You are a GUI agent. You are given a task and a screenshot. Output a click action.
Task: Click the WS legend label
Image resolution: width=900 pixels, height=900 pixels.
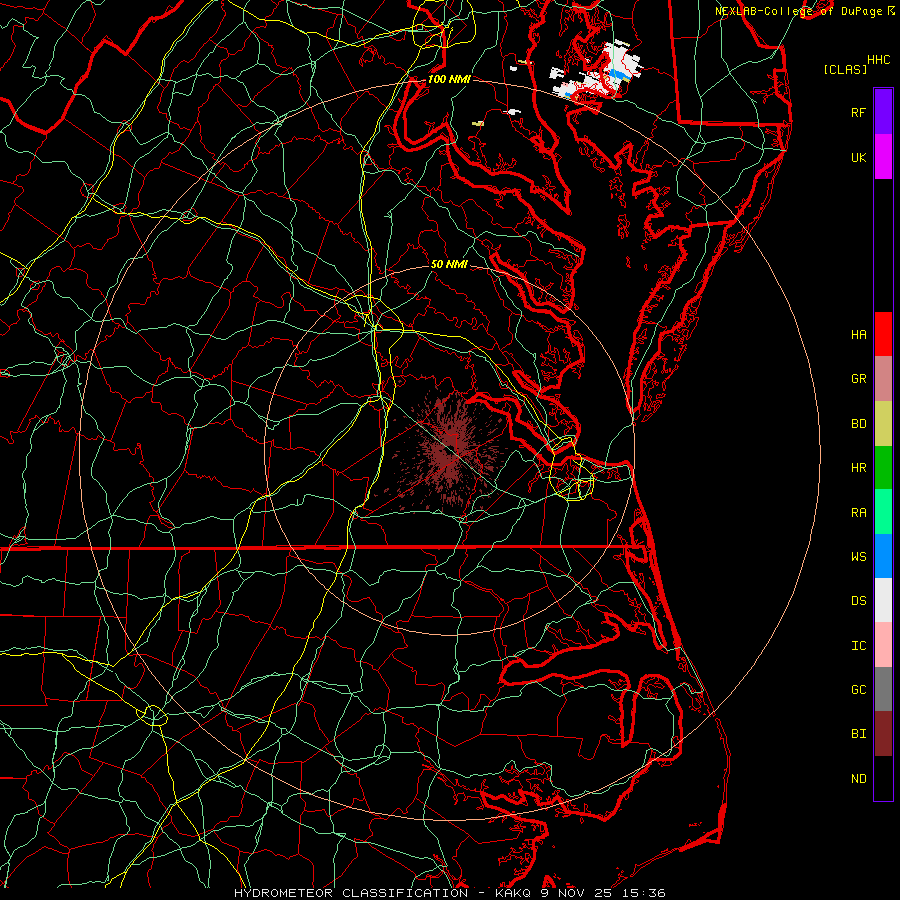click(x=858, y=556)
